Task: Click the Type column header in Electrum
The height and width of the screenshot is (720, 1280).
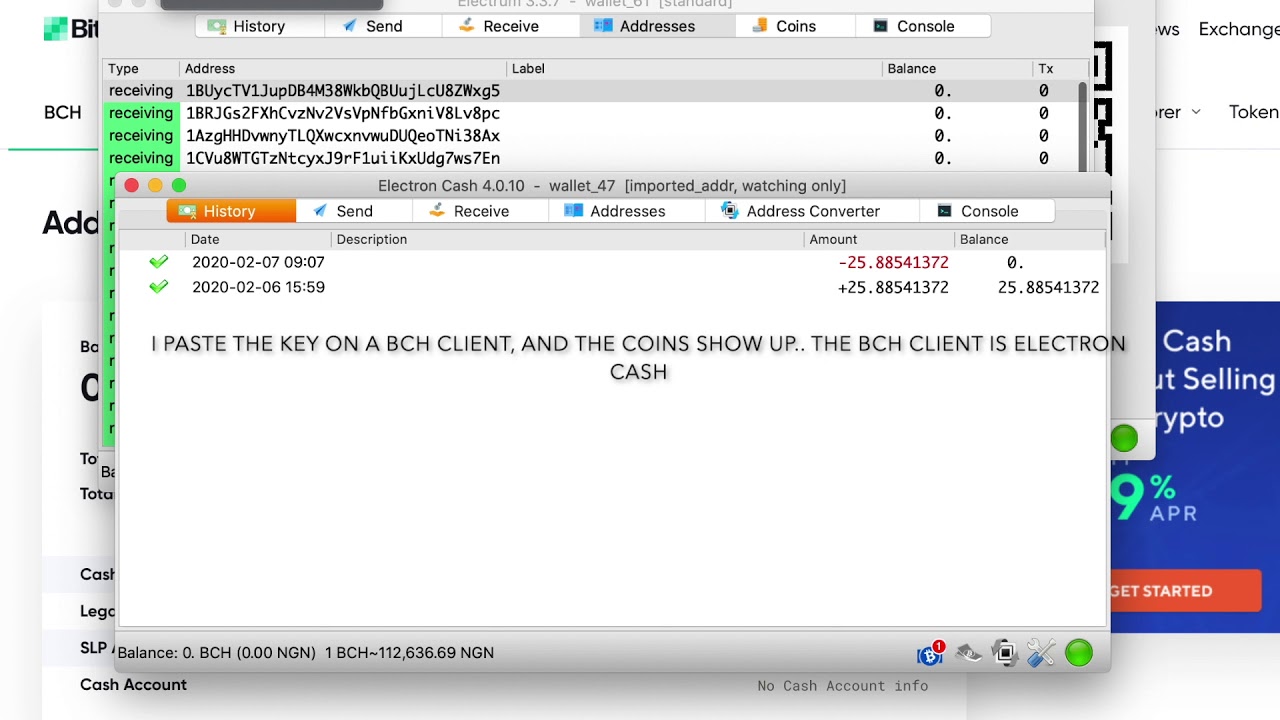Action: coord(141,69)
